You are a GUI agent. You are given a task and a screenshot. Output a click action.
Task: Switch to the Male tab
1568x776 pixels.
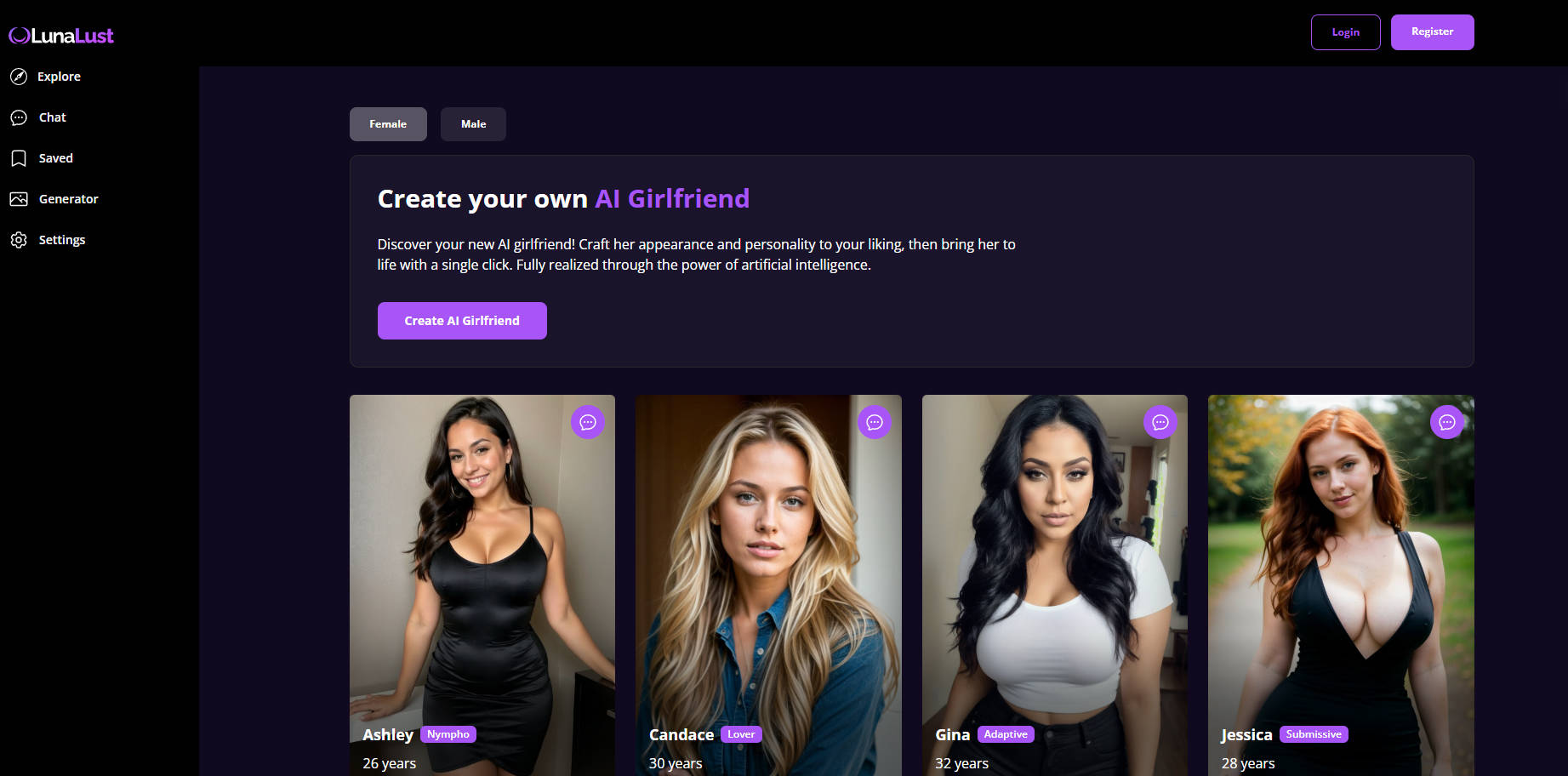[x=473, y=124]
